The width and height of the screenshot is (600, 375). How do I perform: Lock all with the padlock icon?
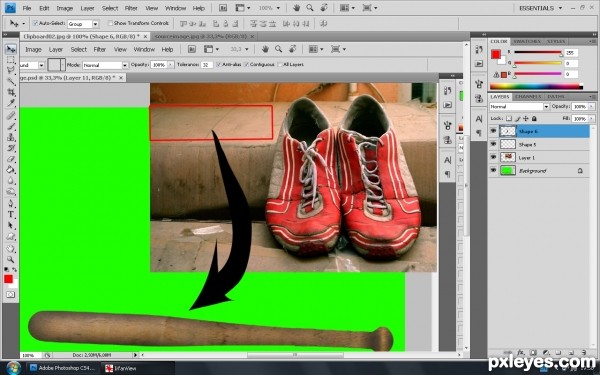tap(534, 119)
